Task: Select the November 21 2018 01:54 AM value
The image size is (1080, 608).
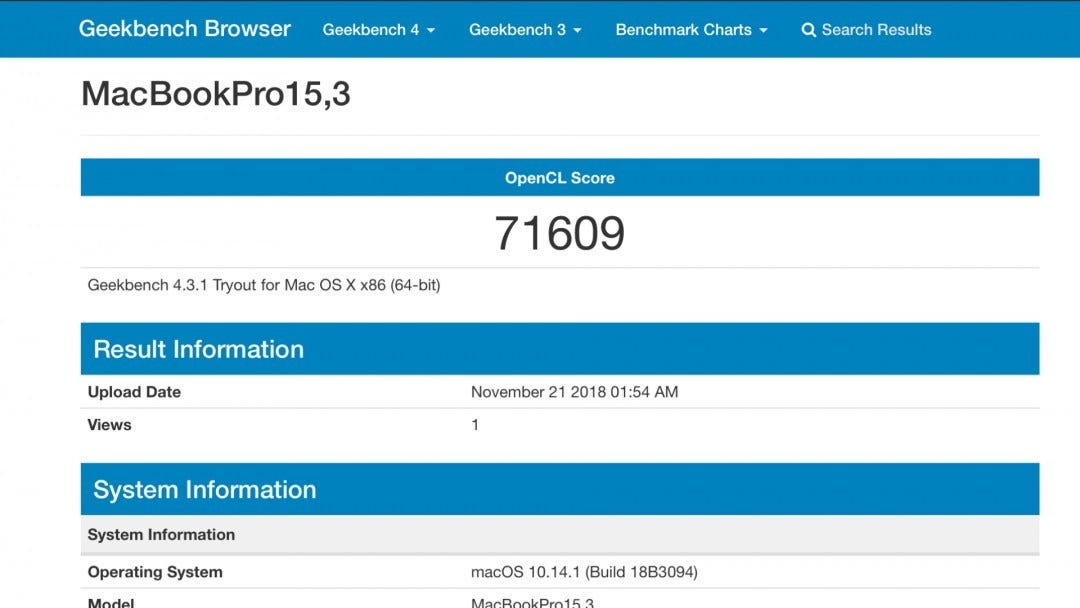Action: point(574,392)
